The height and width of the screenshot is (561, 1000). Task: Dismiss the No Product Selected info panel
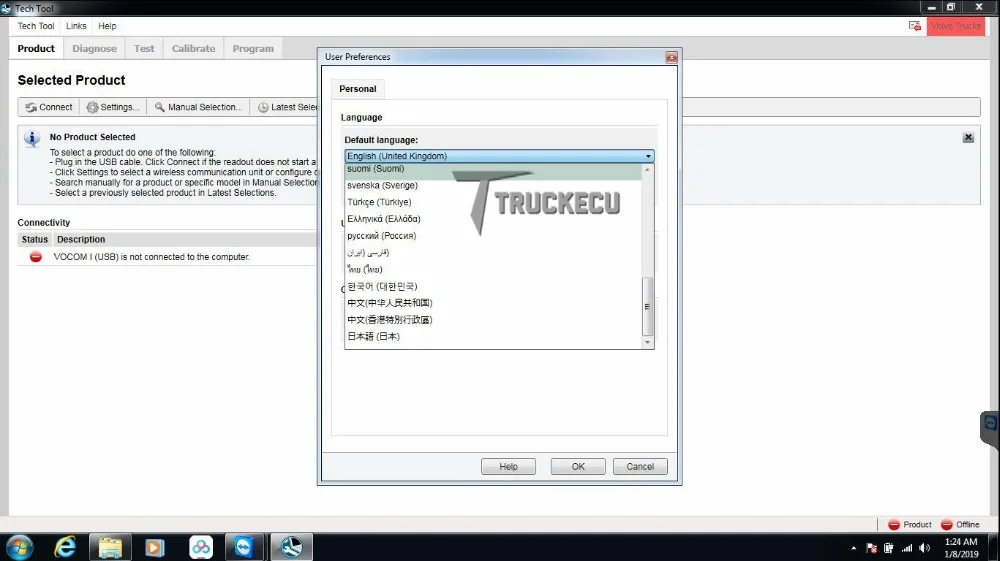click(x=968, y=138)
